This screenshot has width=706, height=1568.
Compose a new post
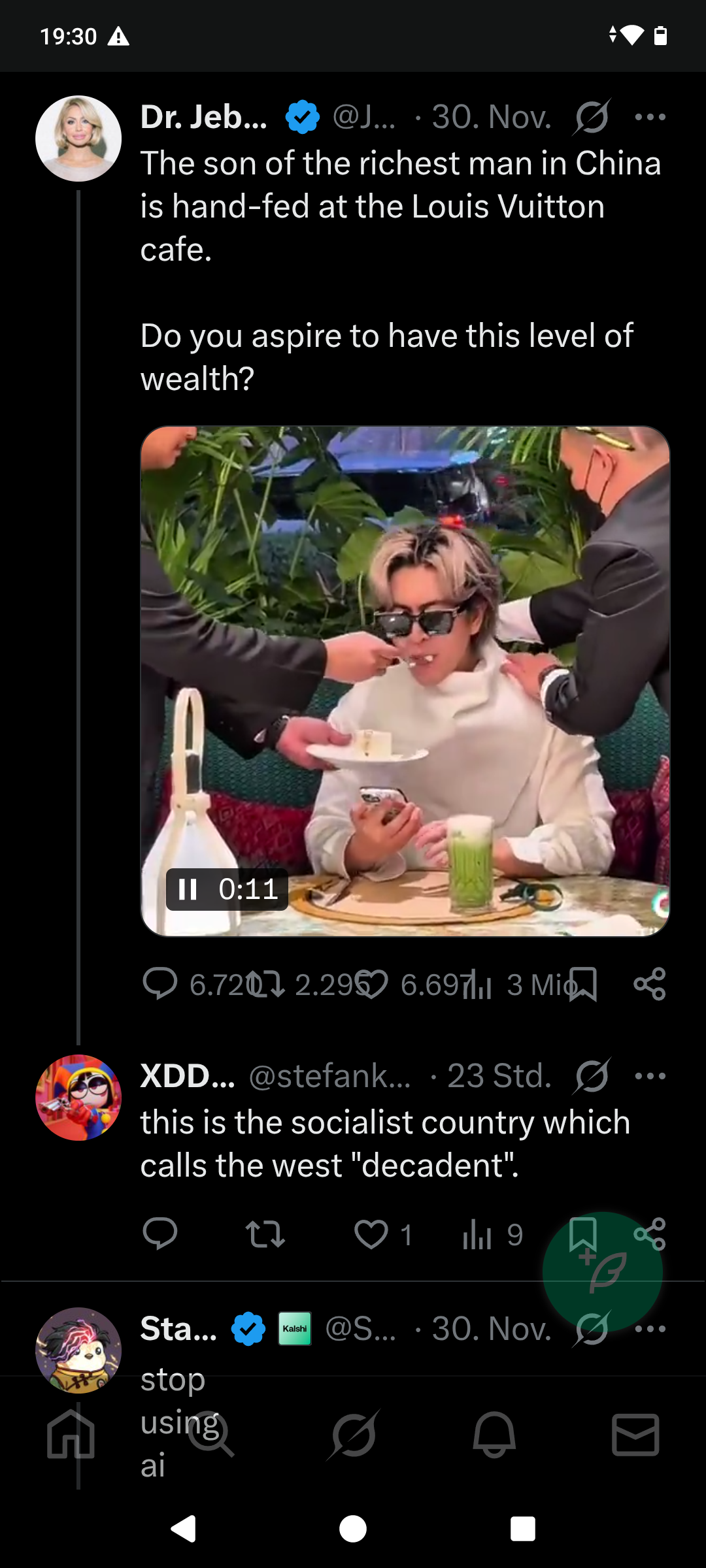(x=602, y=1271)
